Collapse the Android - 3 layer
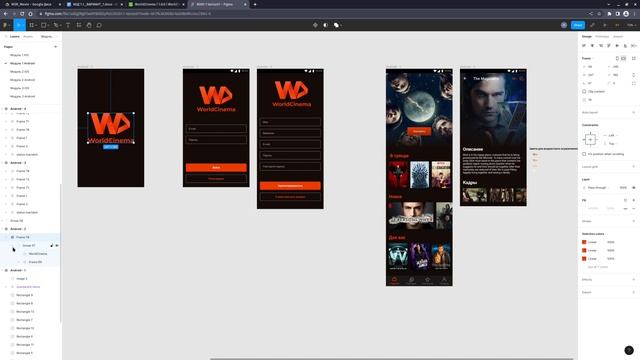The image size is (640, 360). pyautogui.click(x=2, y=163)
